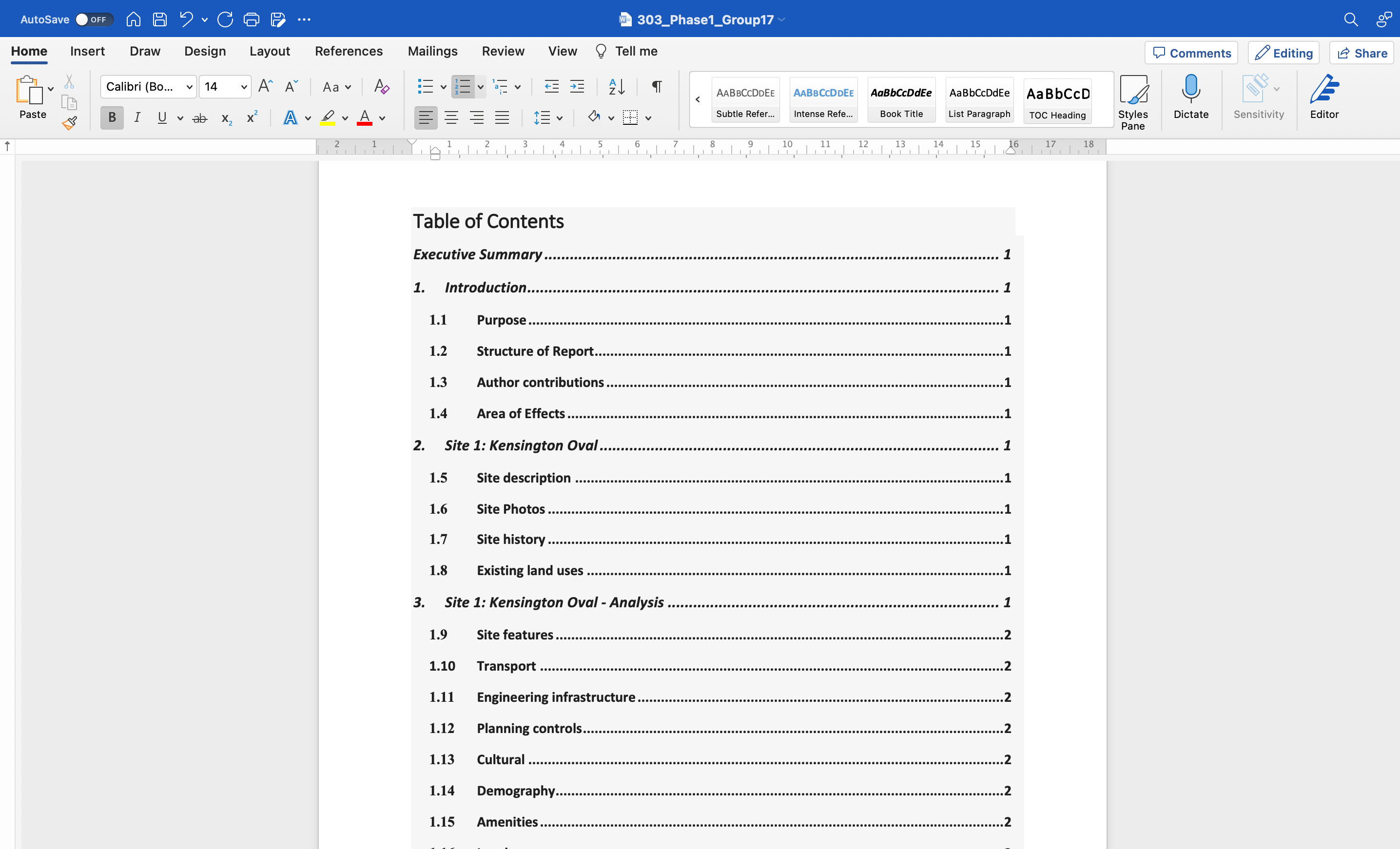This screenshot has width=1400, height=849.
Task: Expand the font size dropdown
Action: [x=243, y=87]
